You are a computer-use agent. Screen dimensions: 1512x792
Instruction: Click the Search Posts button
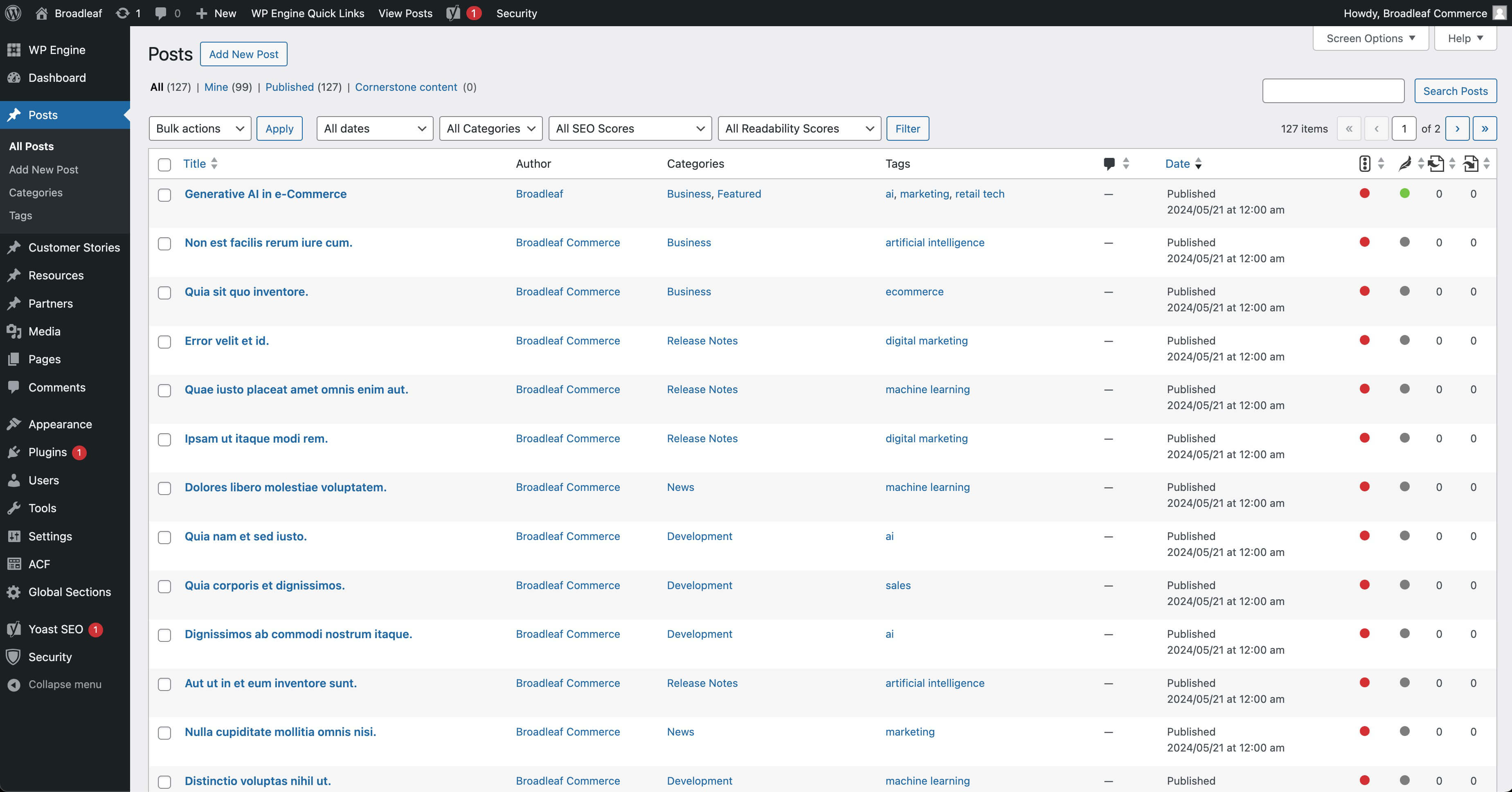tap(1455, 91)
